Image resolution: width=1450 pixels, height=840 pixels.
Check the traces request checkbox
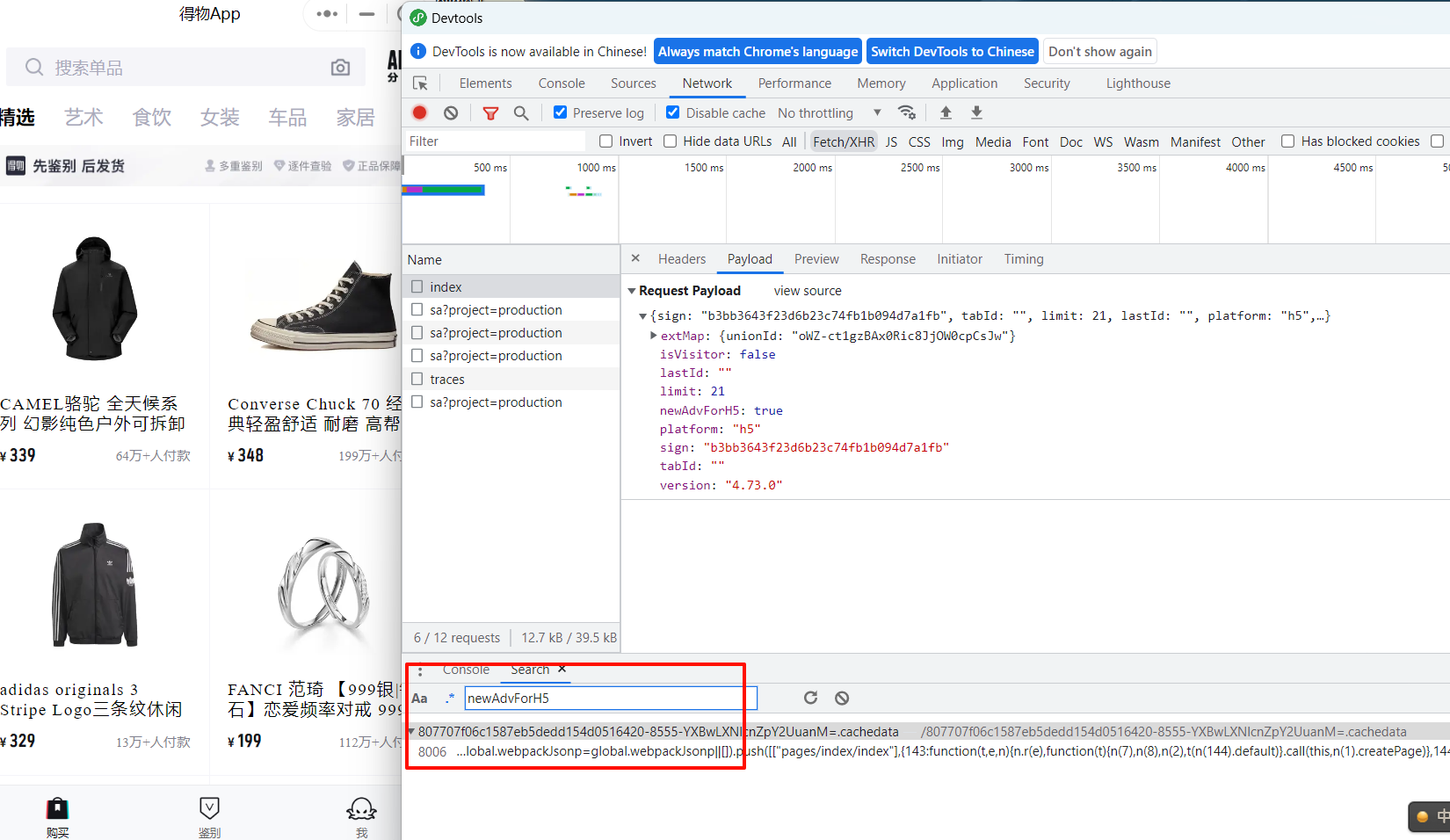(417, 379)
